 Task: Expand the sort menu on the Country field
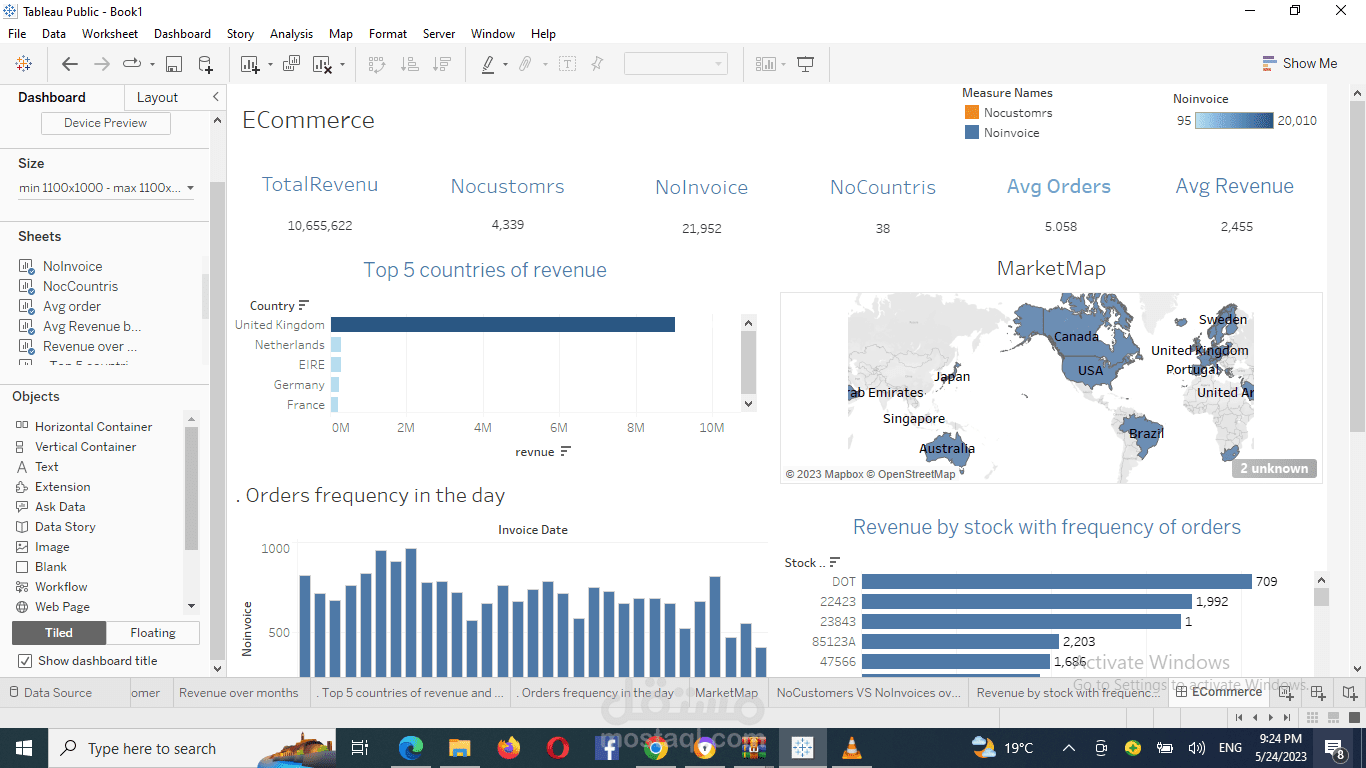tap(303, 305)
